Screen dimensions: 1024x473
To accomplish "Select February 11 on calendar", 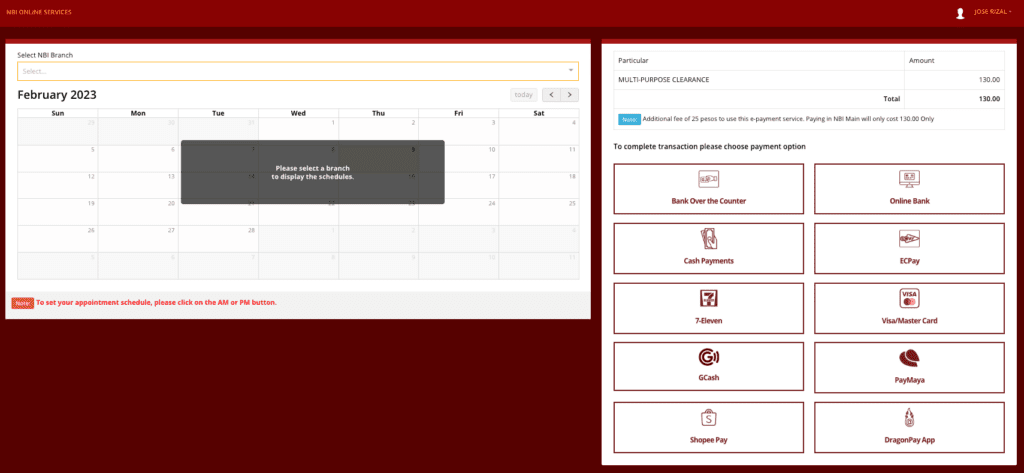I will tap(539, 158).
